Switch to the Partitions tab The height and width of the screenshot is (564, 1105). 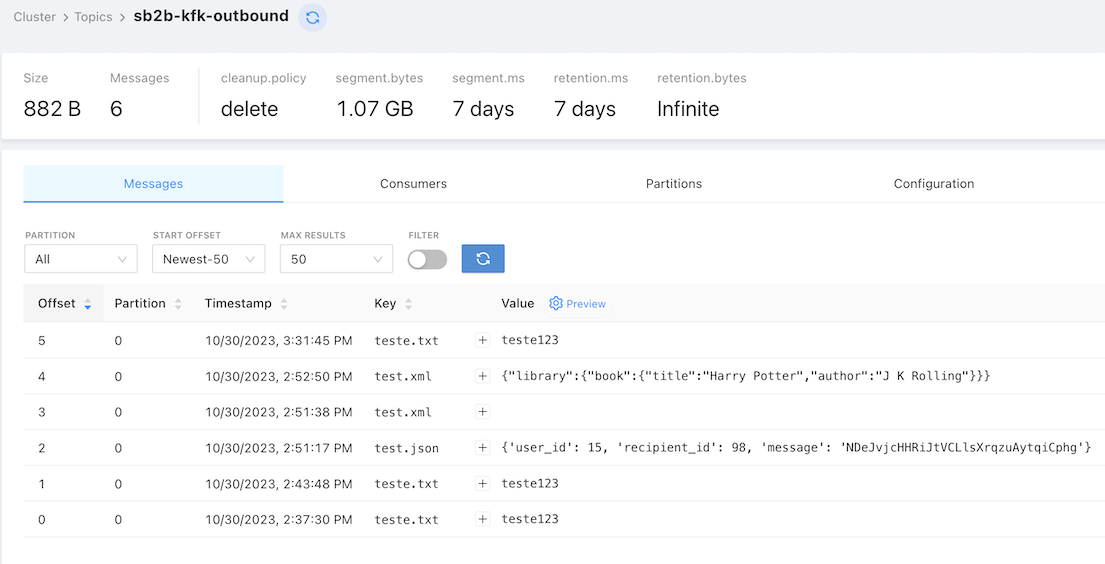click(x=674, y=183)
